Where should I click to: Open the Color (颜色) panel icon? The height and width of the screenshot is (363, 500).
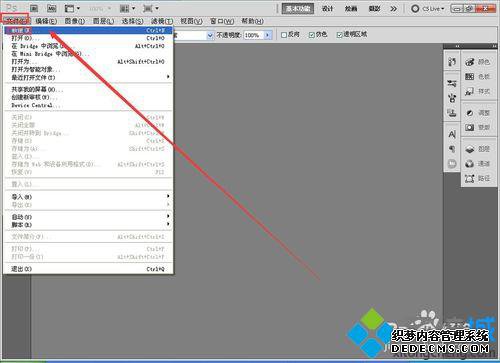pyautogui.click(x=470, y=62)
